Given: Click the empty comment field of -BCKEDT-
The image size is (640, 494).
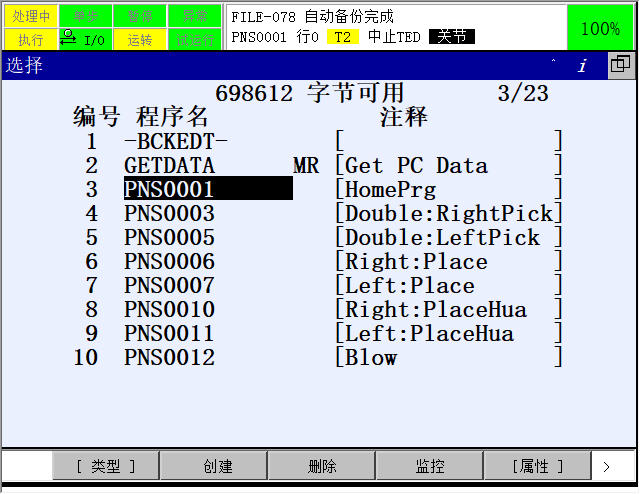Looking at the screenshot, I should [449, 141].
